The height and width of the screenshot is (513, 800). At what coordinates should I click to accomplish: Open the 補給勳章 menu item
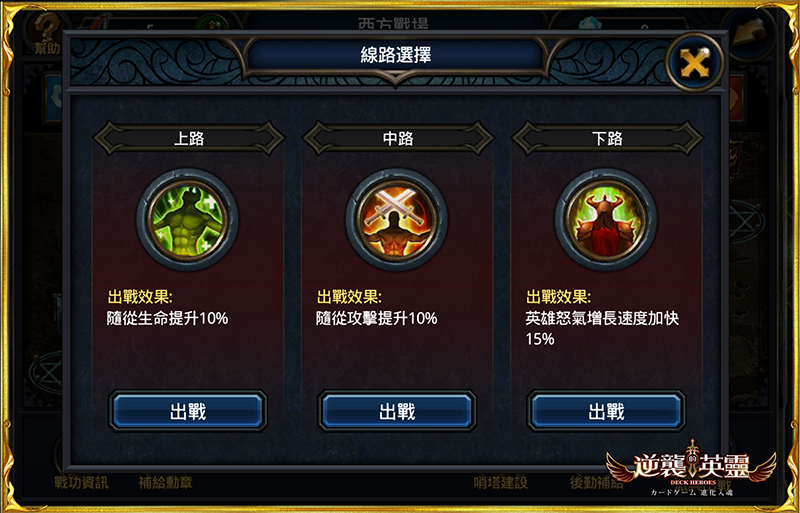click(165, 482)
